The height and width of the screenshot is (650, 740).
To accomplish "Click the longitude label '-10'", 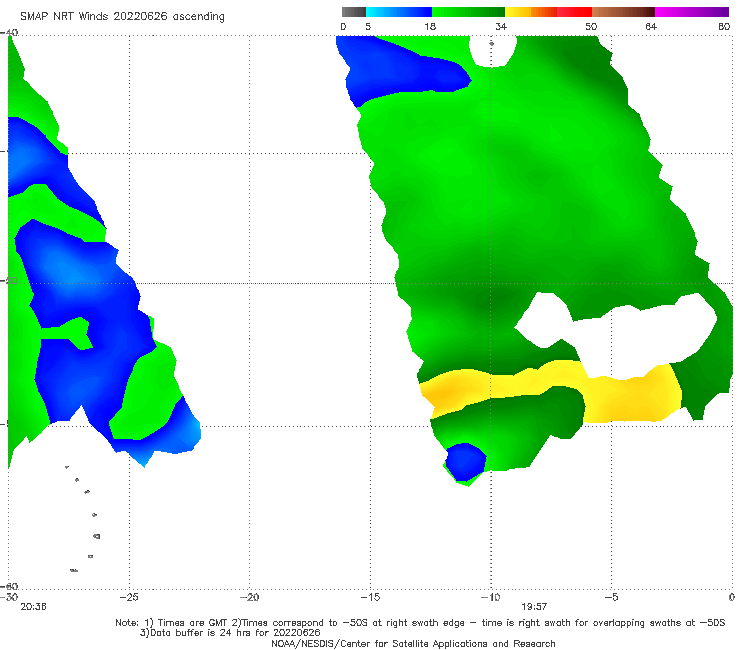I will pyautogui.click(x=490, y=597).
